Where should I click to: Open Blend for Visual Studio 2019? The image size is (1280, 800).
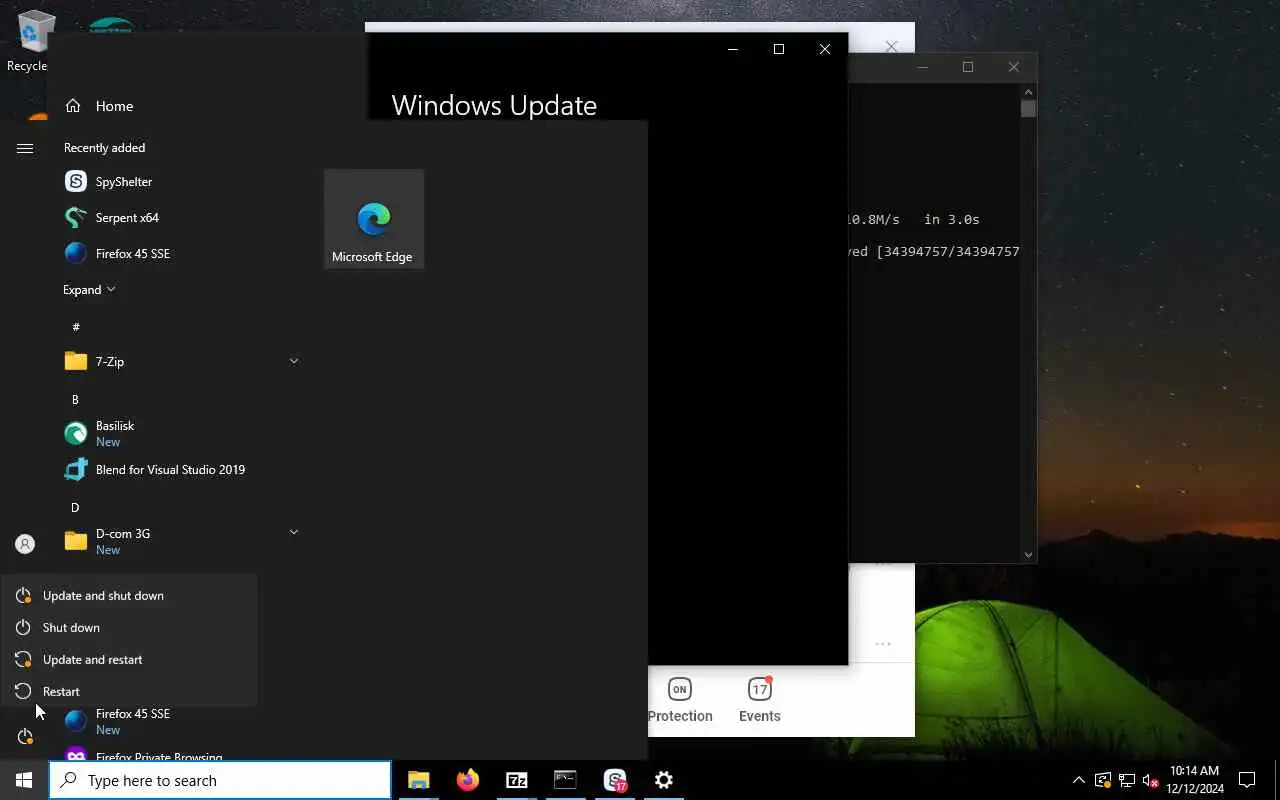click(182, 470)
